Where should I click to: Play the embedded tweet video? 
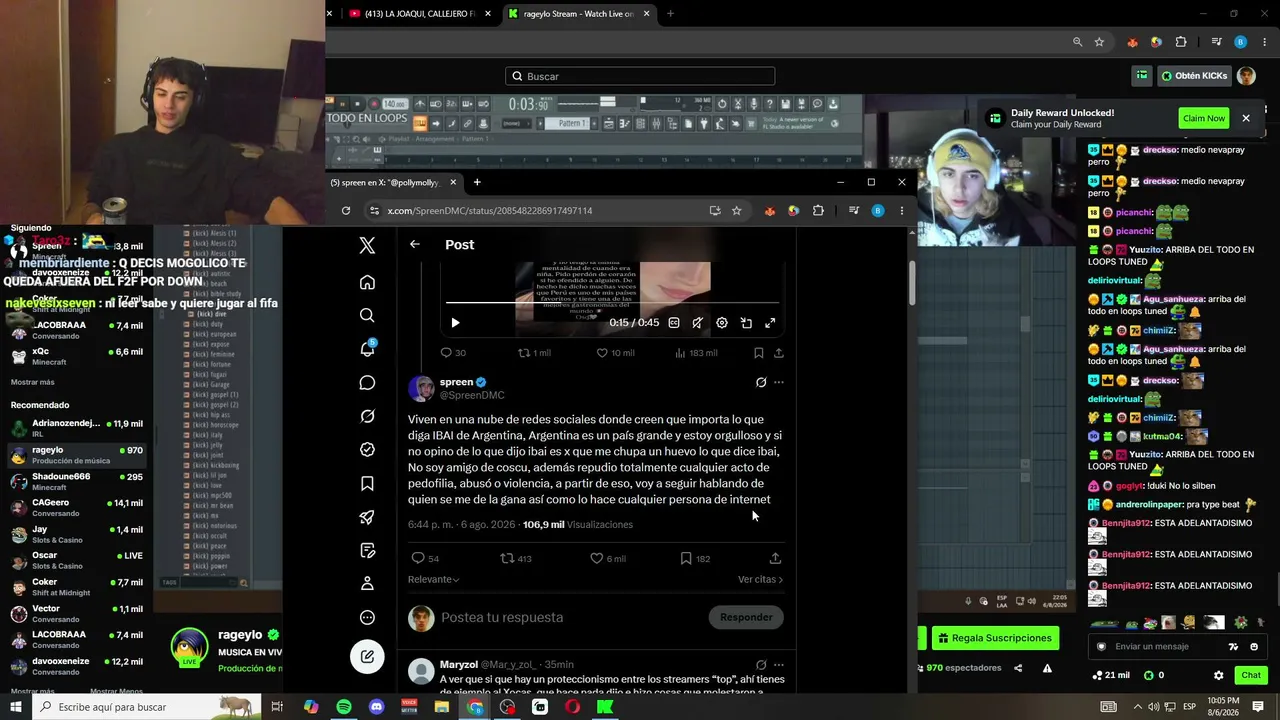(x=455, y=323)
